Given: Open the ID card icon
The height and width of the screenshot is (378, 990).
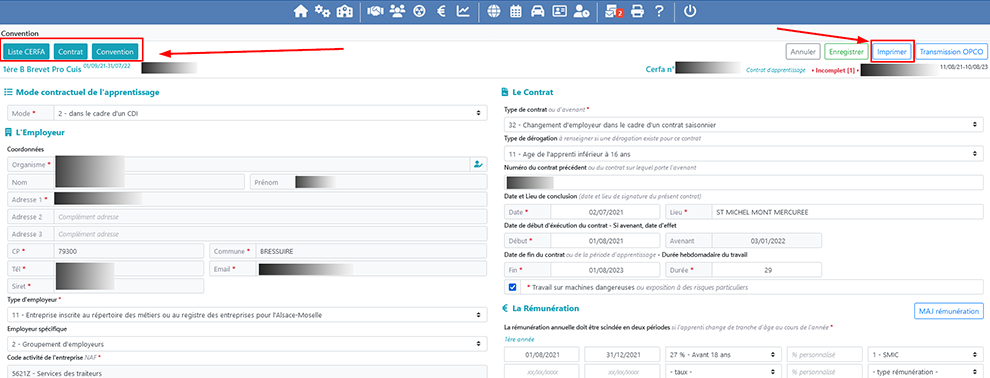Looking at the screenshot, I should pyautogui.click(x=559, y=11).
